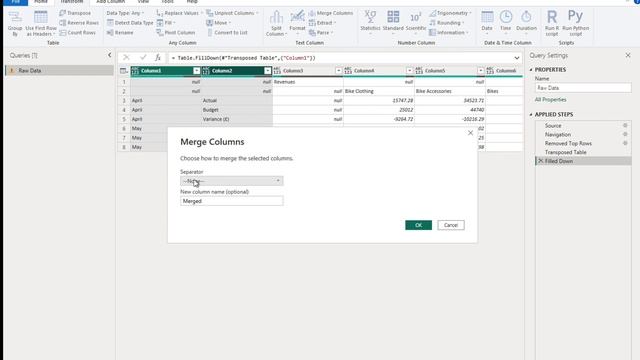Open the File tab
Viewport: 640px width, 360px height.
pyautogui.click(x=16, y=2)
